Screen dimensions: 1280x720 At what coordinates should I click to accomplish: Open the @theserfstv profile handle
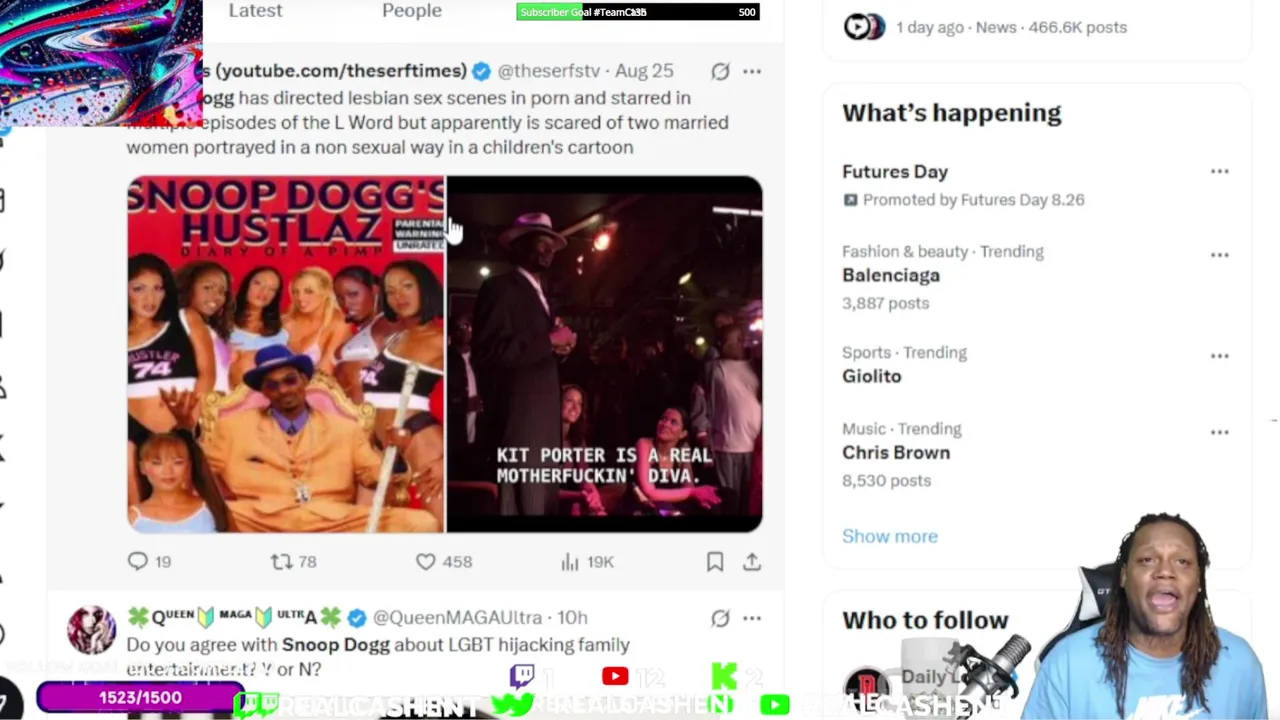(548, 71)
